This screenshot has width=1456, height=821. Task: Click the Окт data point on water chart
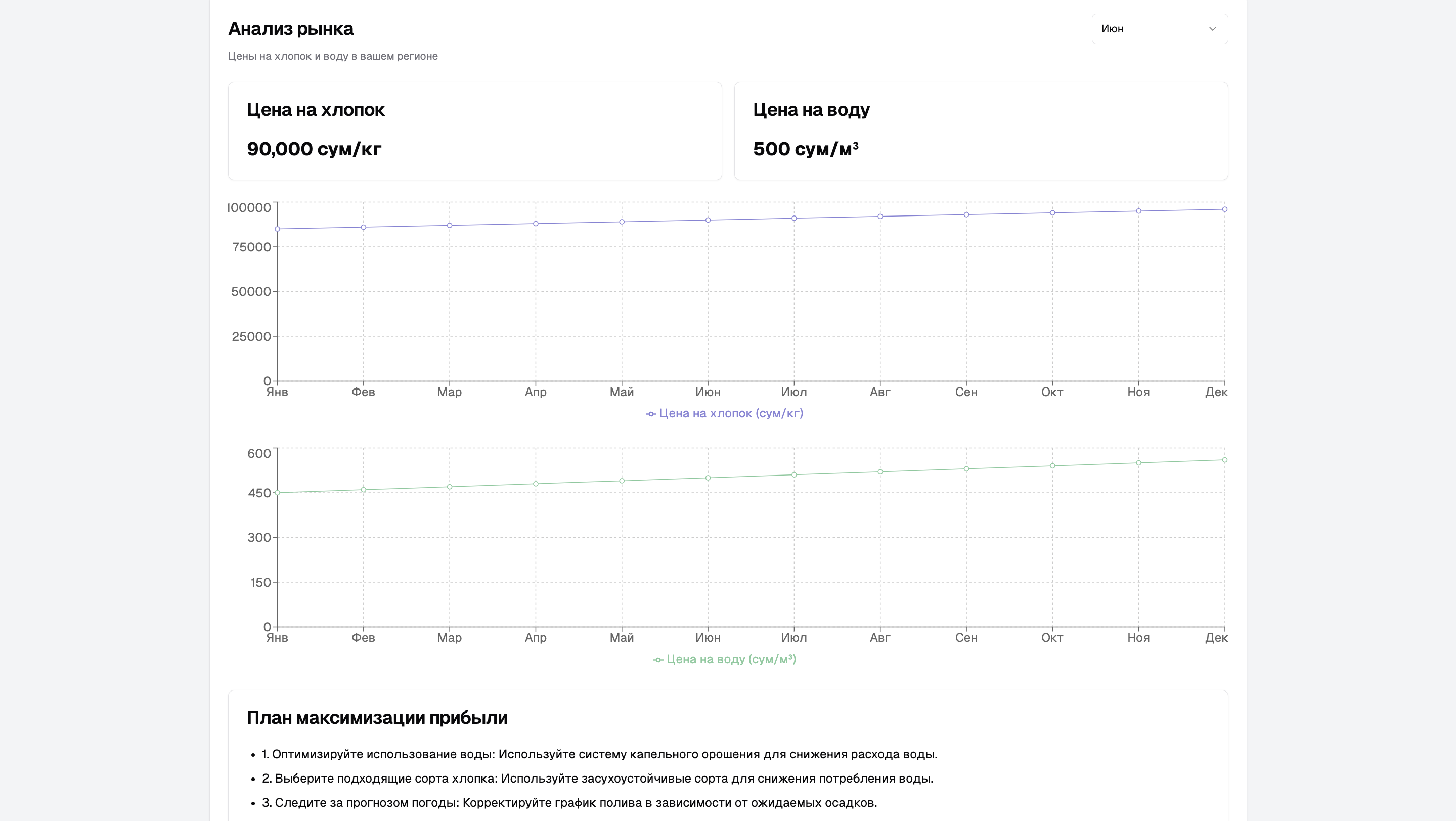pos(1052,466)
